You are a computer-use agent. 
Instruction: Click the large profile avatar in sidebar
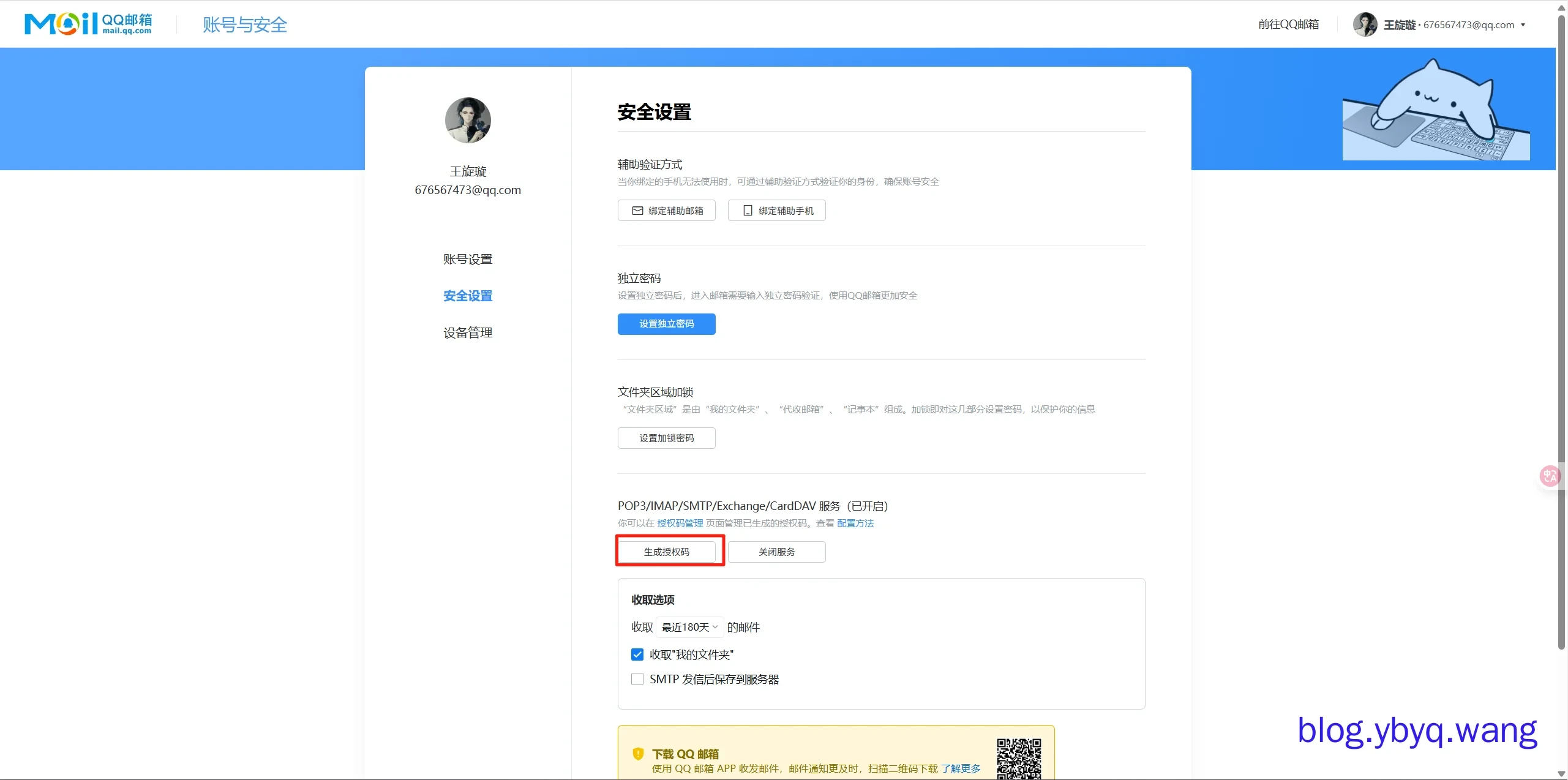[x=468, y=120]
